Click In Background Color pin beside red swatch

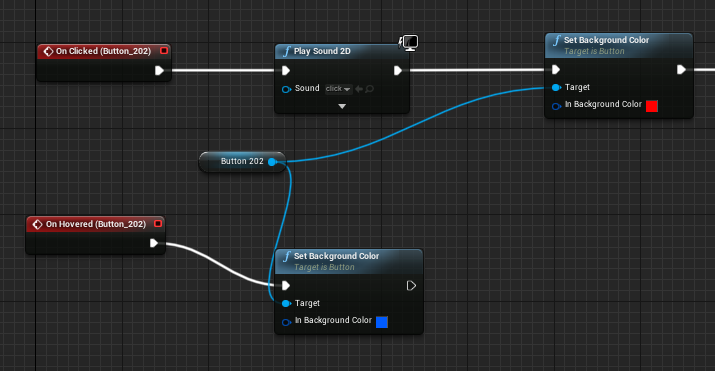[556, 106]
